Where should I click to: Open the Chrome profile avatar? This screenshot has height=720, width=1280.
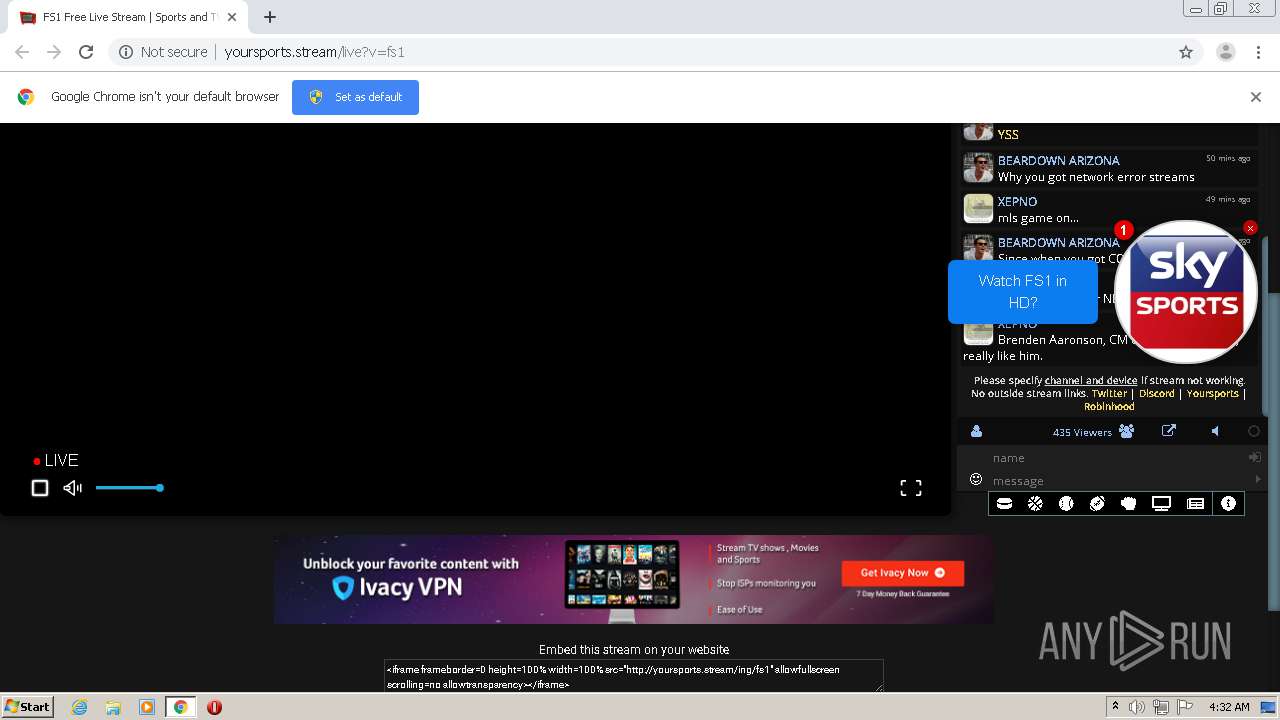pos(1225,52)
